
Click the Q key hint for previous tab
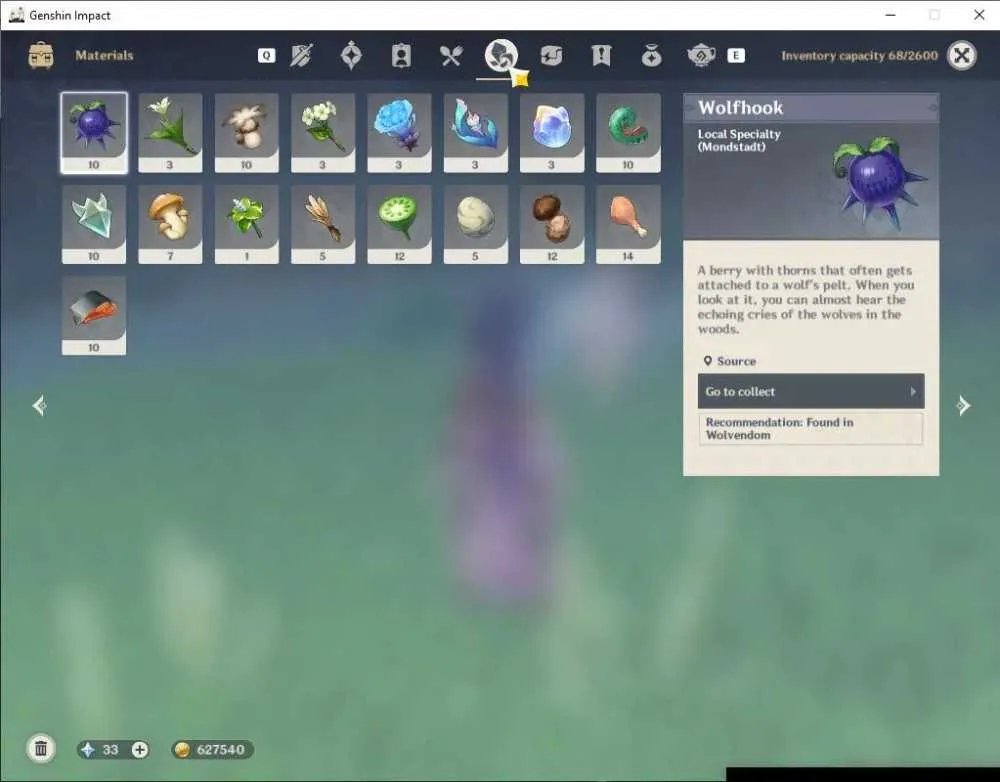[x=267, y=55]
